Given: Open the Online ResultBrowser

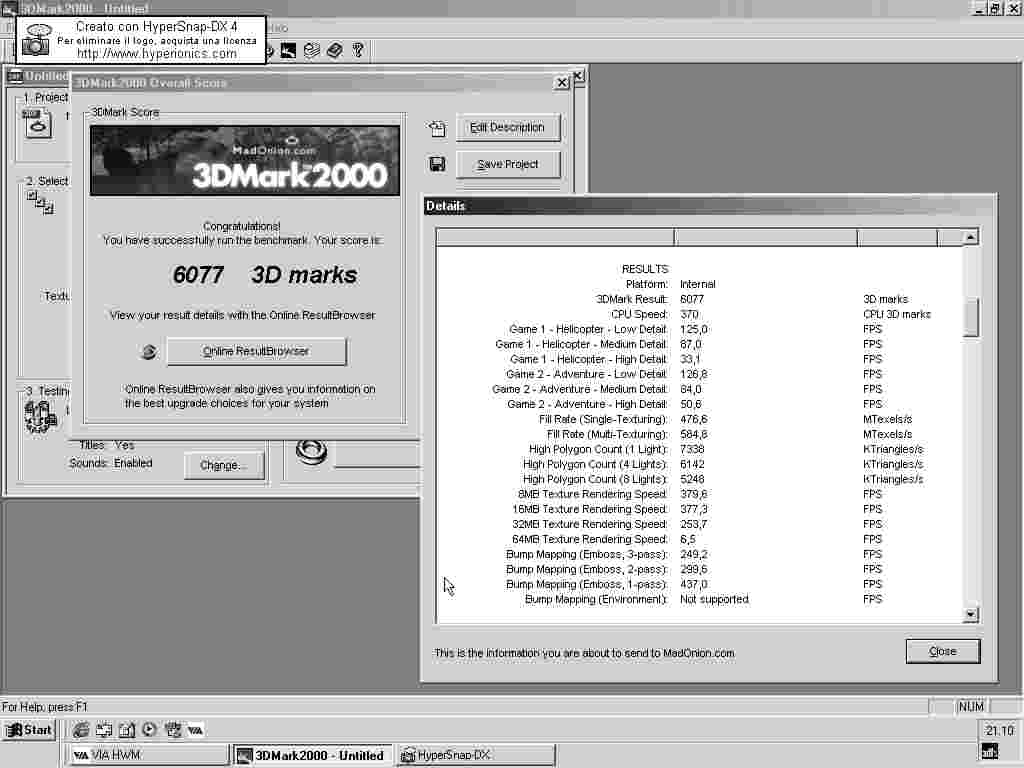Looking at the screenshot, I should pyautogui.click(x=256, y=351).
